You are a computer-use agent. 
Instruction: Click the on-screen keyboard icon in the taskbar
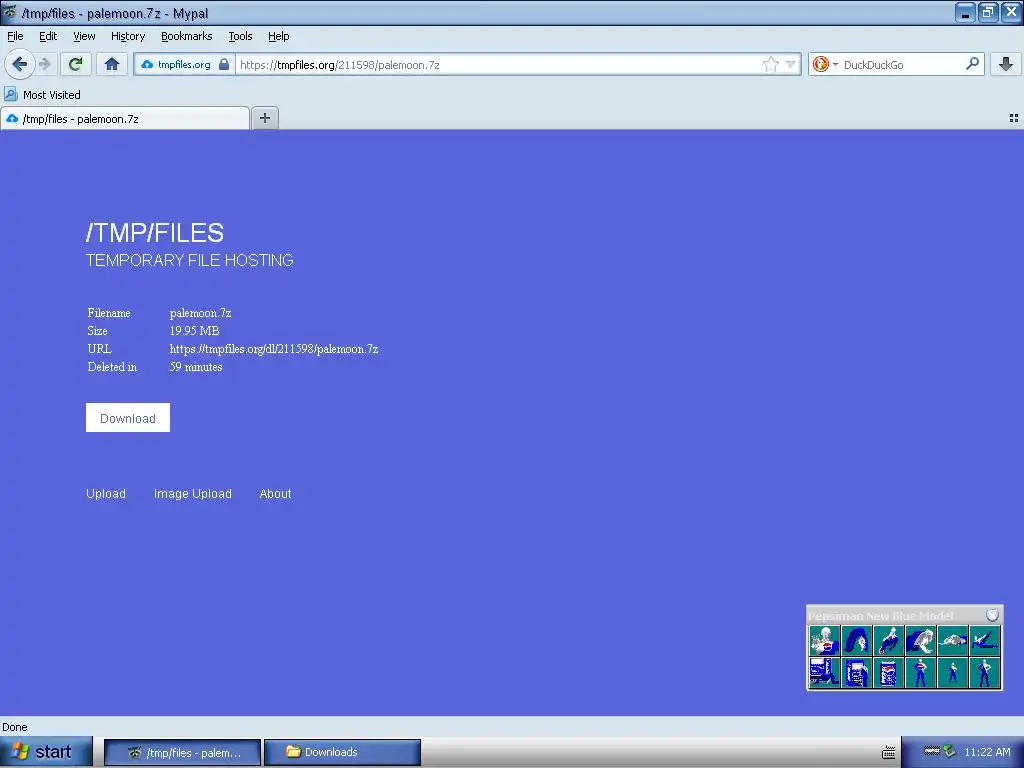point(888,752)
